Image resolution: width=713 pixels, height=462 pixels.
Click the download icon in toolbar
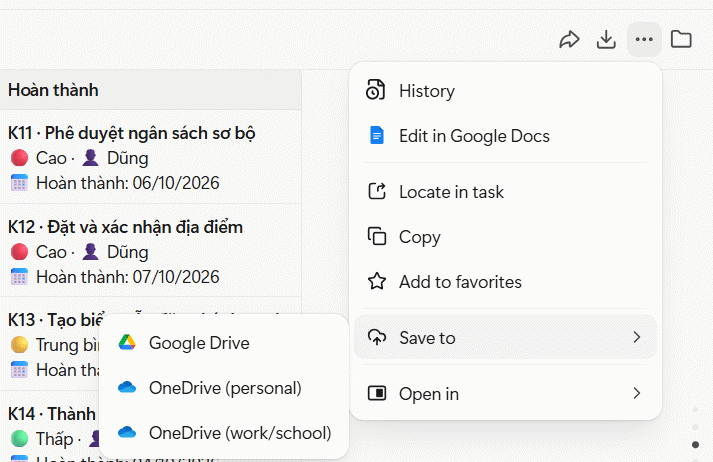click(606, 40)
